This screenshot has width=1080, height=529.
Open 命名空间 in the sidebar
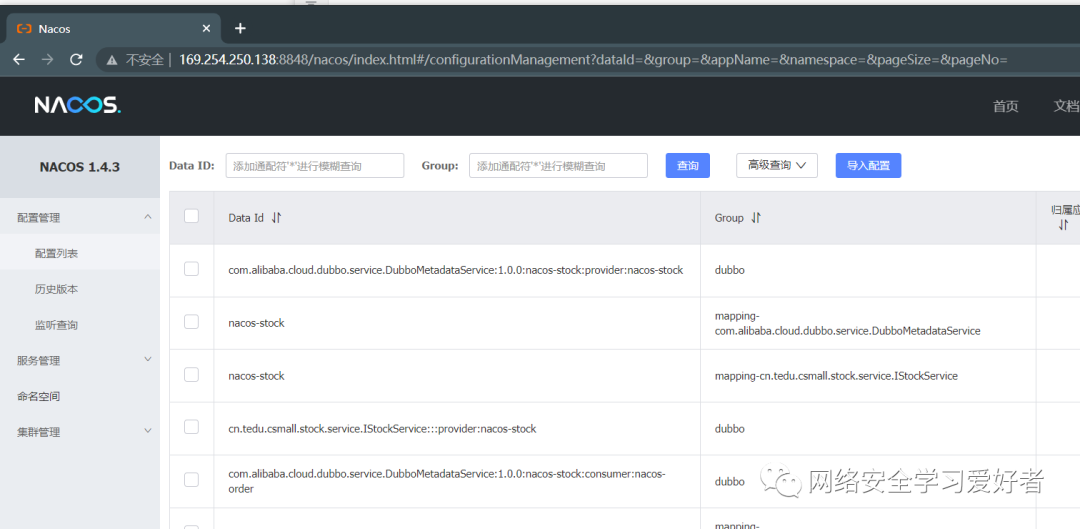pyautogui.click(x=39, y=397)
